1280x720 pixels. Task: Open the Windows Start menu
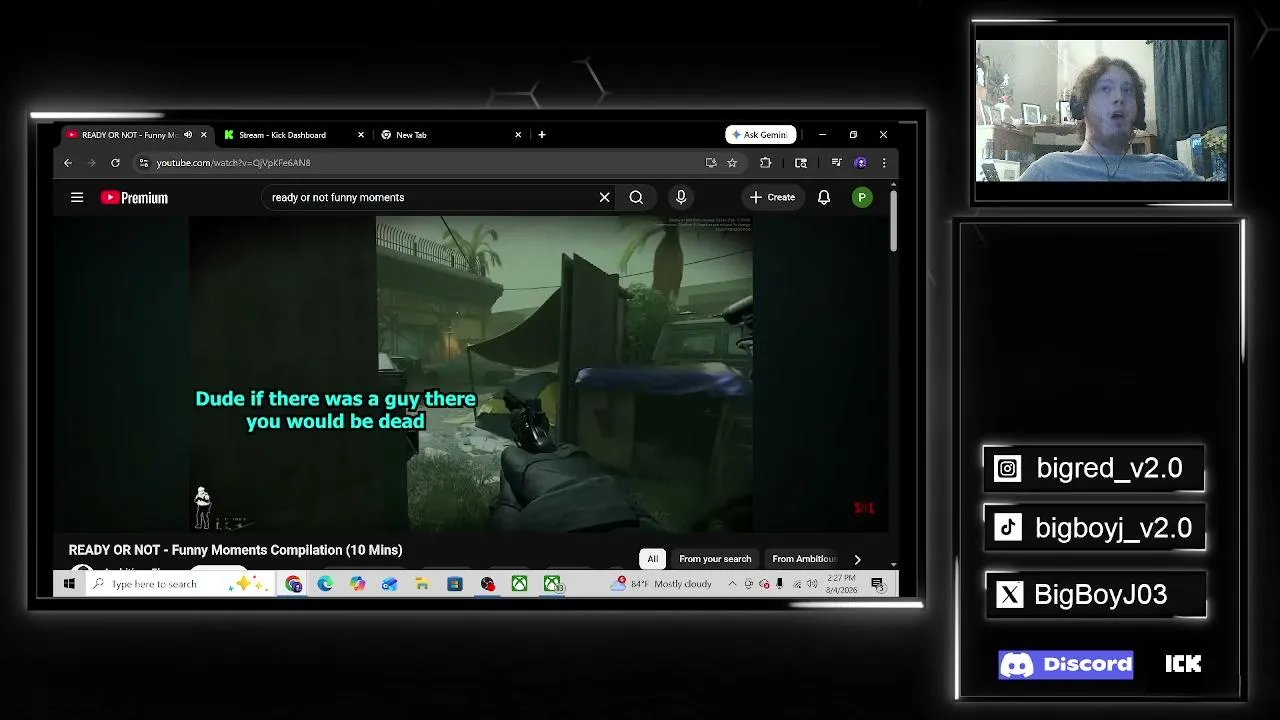69,584
